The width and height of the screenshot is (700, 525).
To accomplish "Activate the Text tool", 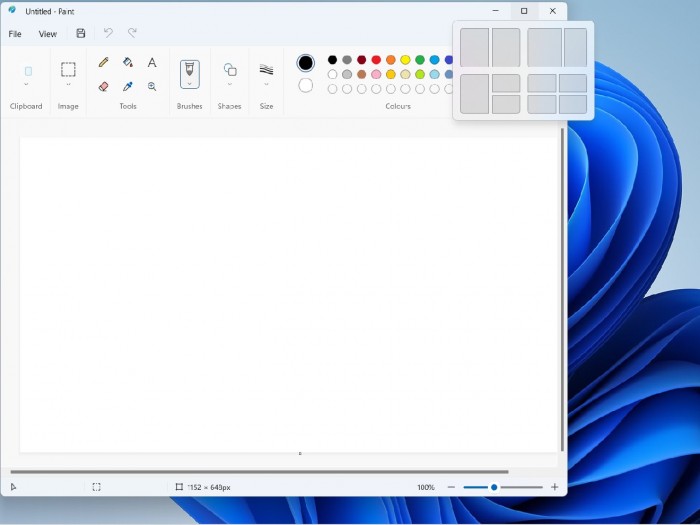I will (152, 62).
